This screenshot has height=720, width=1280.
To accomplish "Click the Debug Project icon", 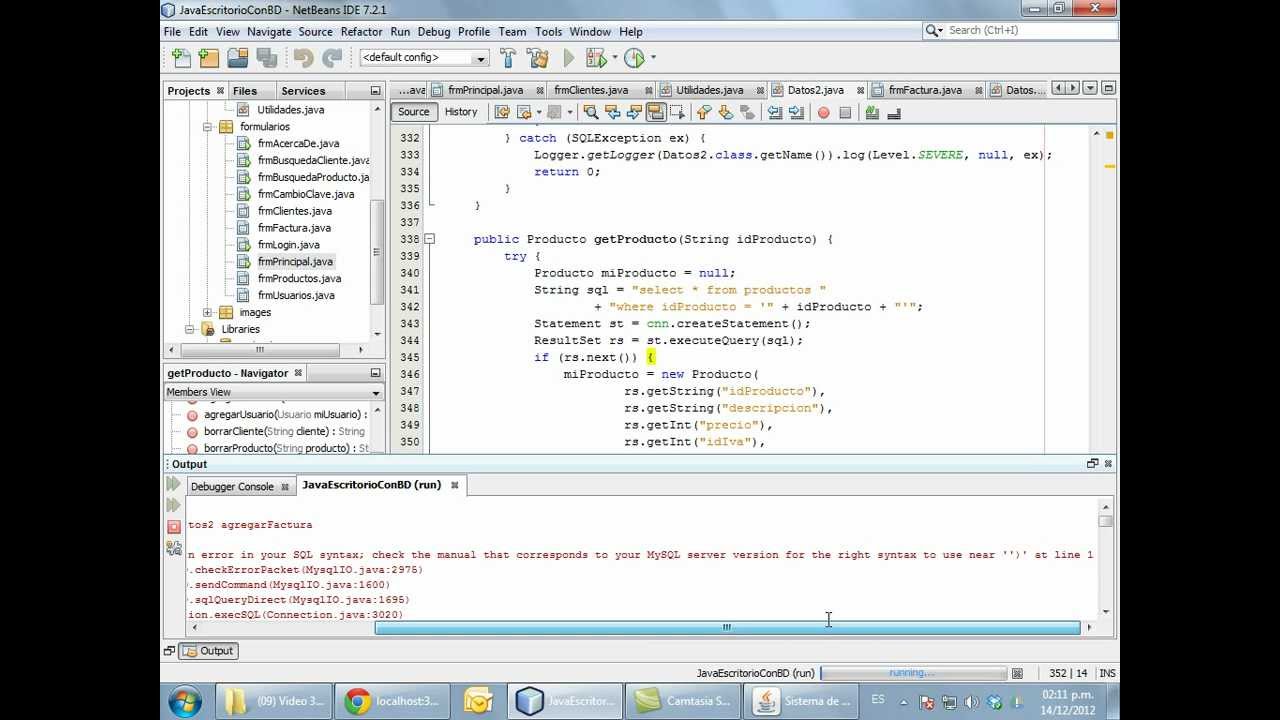I will click(596, 58).
